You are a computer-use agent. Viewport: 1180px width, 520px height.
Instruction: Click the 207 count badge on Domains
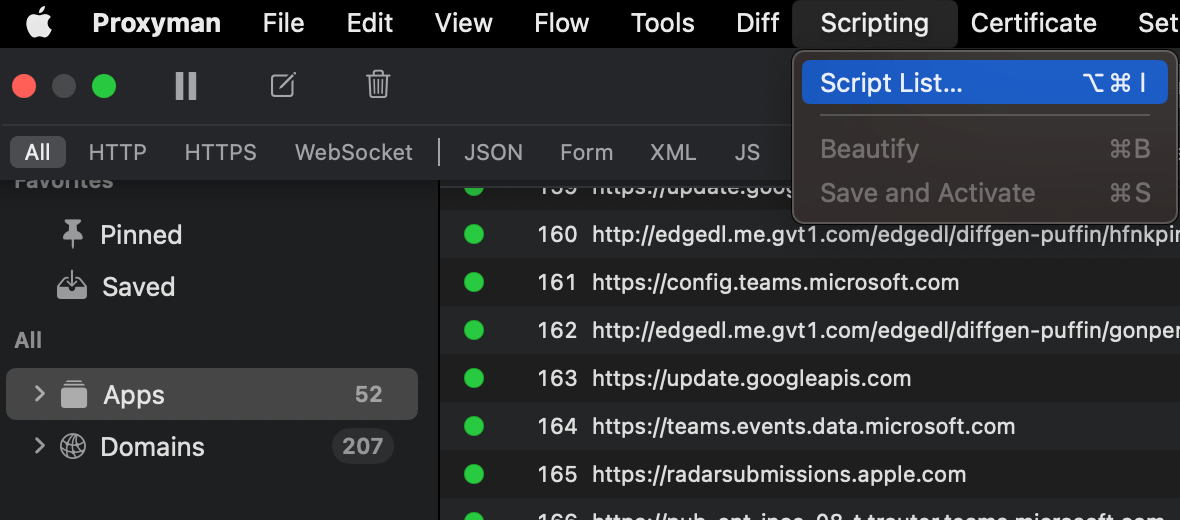point(363,446)
